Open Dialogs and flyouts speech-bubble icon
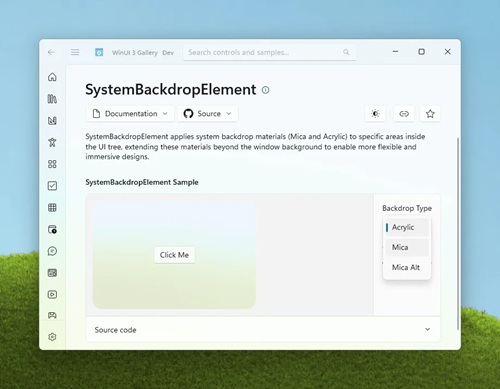This screenshot has height=389, width=500. point(52,251)
